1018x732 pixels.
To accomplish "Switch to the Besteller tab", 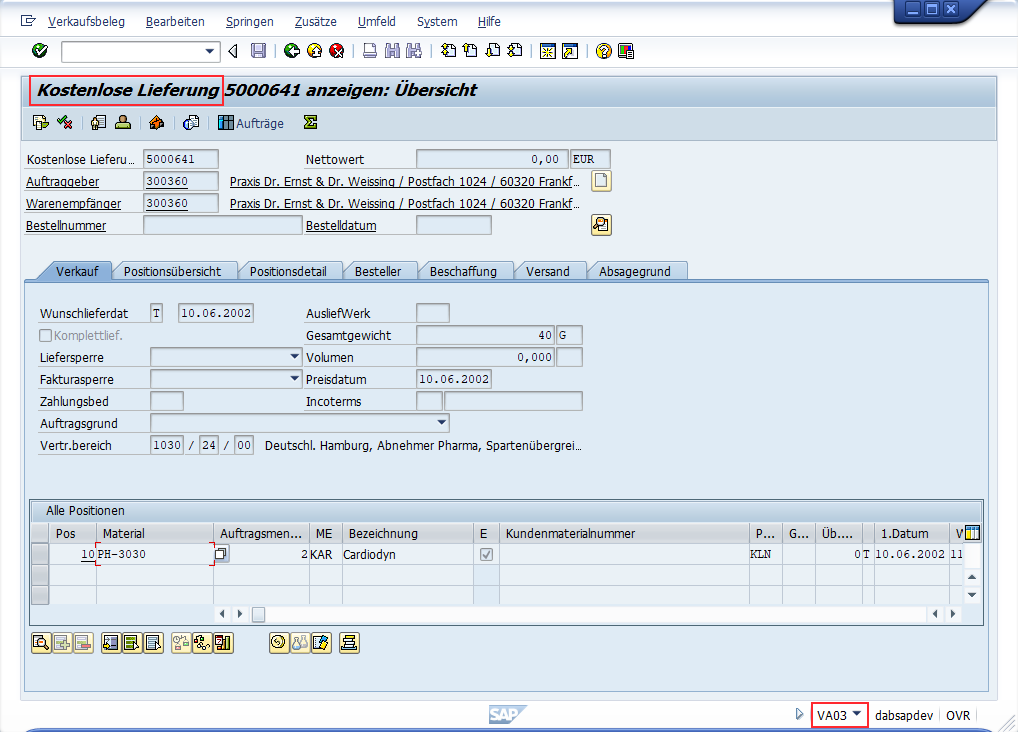I will (x=378, y=271).
